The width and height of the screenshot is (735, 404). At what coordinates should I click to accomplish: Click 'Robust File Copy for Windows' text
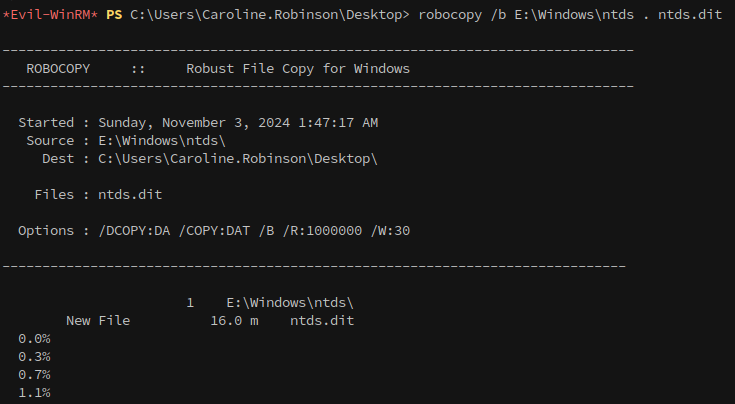pyautogui.click(x=298, y=69)
